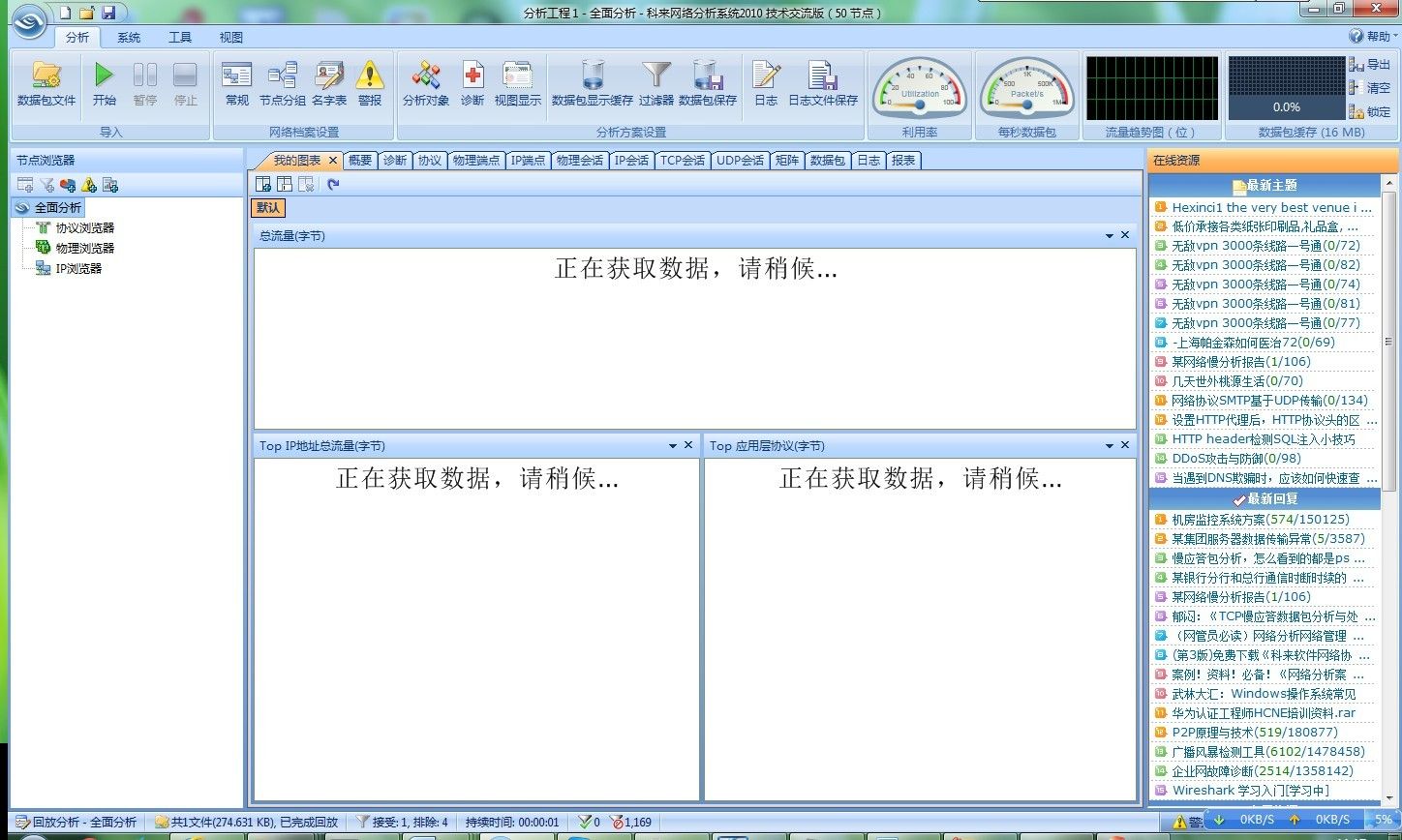Click the first node browser toolbar icon, a window with plus
The width and height of the screenshot is (1402, 840).
(25, 185)
